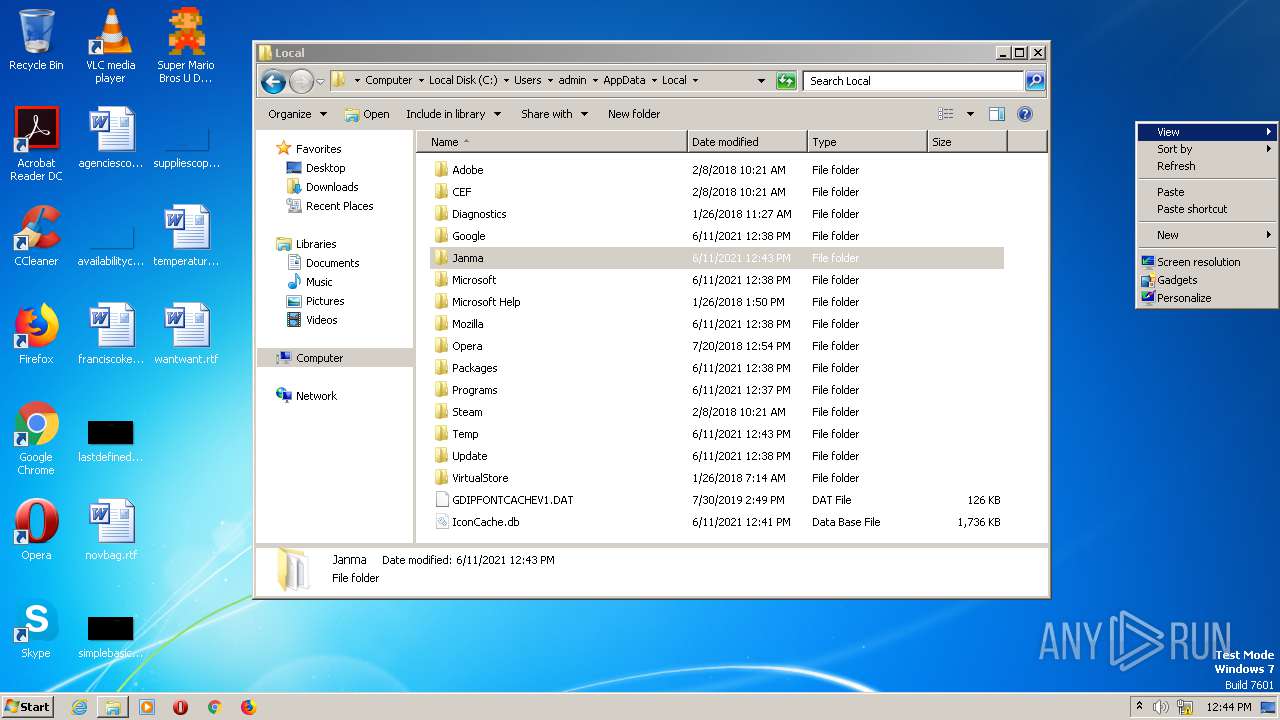Expand the arrow after AppData breadcrumb
The image size is (1280, 720).
coord(653,81)
